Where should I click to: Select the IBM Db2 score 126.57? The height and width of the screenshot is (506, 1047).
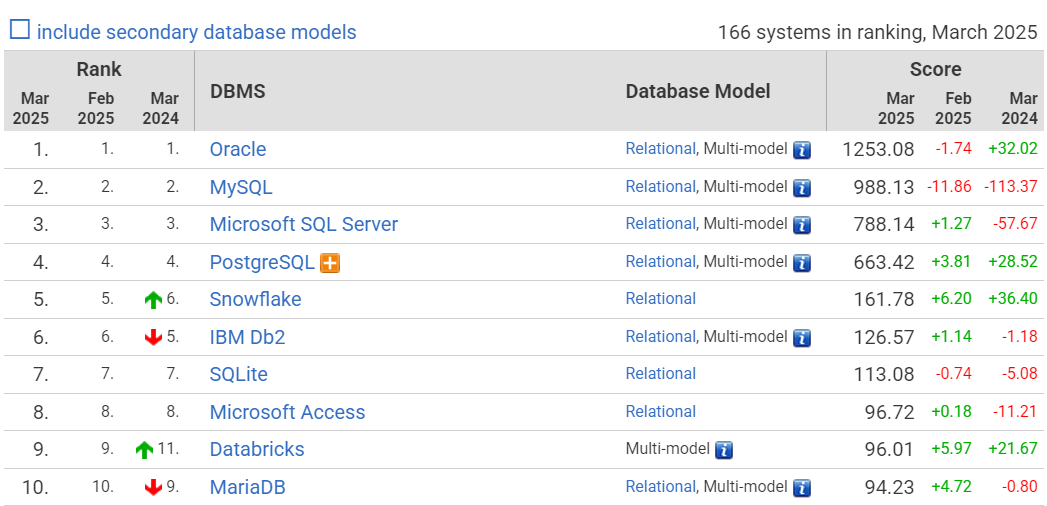884,338
